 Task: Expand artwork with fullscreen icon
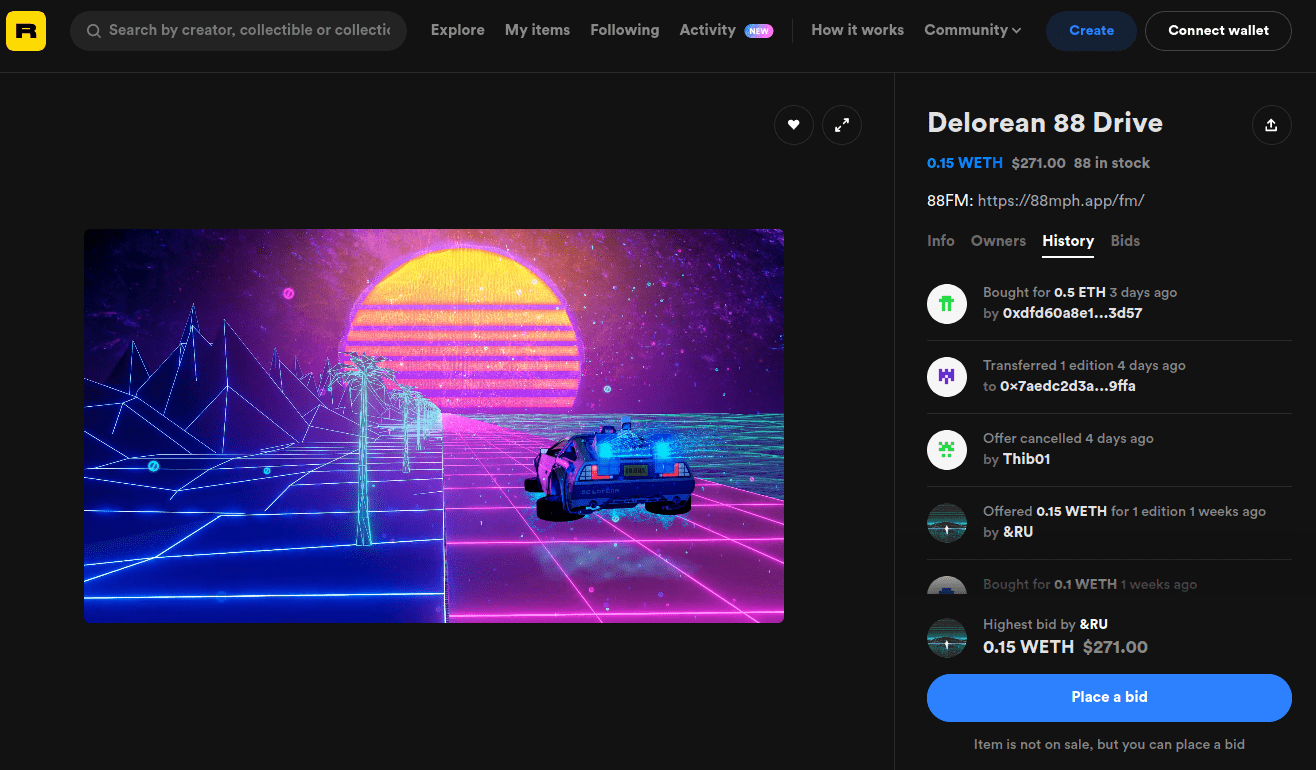click(x=842, y=125)
